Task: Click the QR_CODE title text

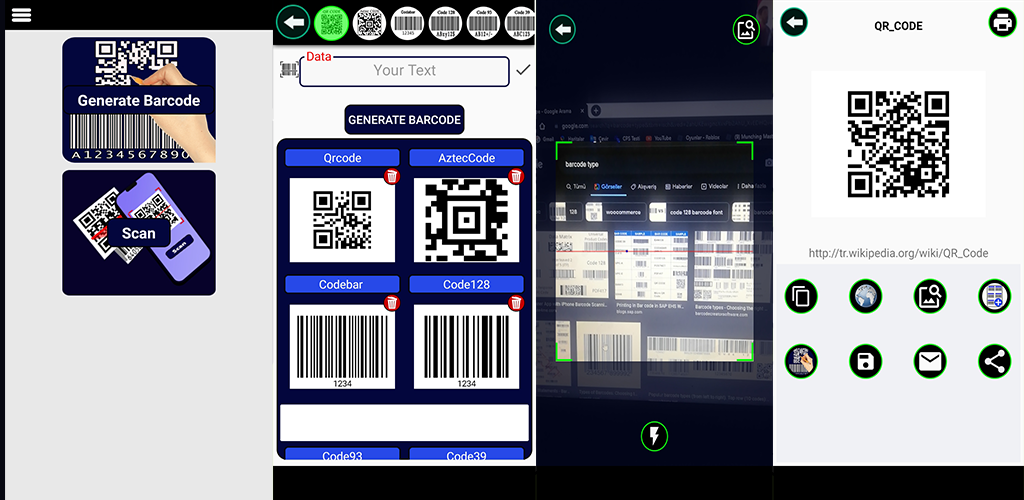Action: pyautogui.click(x=898, y=27)
